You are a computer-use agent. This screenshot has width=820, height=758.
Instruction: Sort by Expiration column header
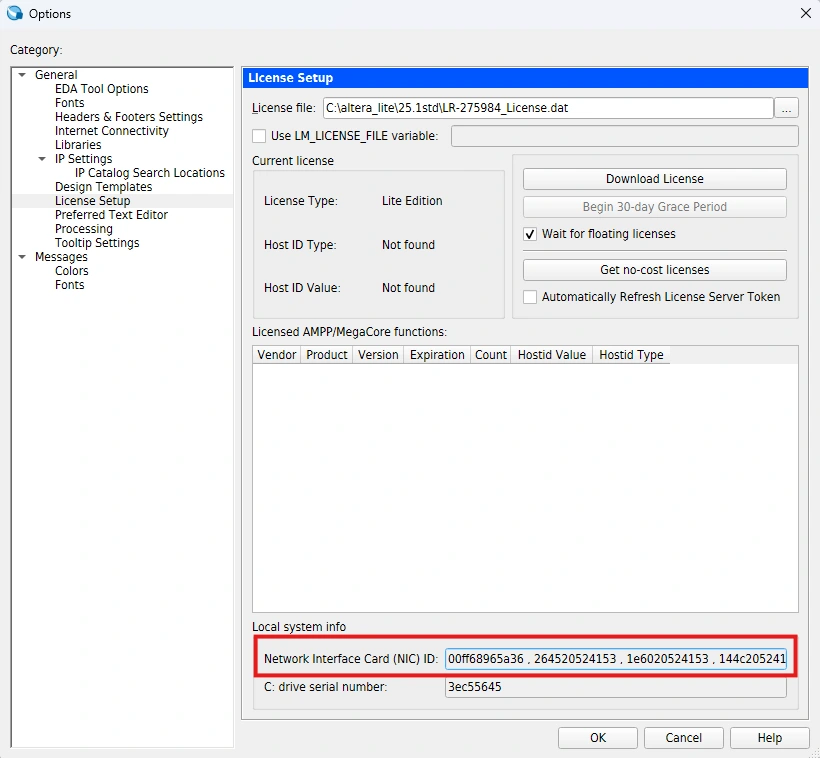click(x=437, y=355)
